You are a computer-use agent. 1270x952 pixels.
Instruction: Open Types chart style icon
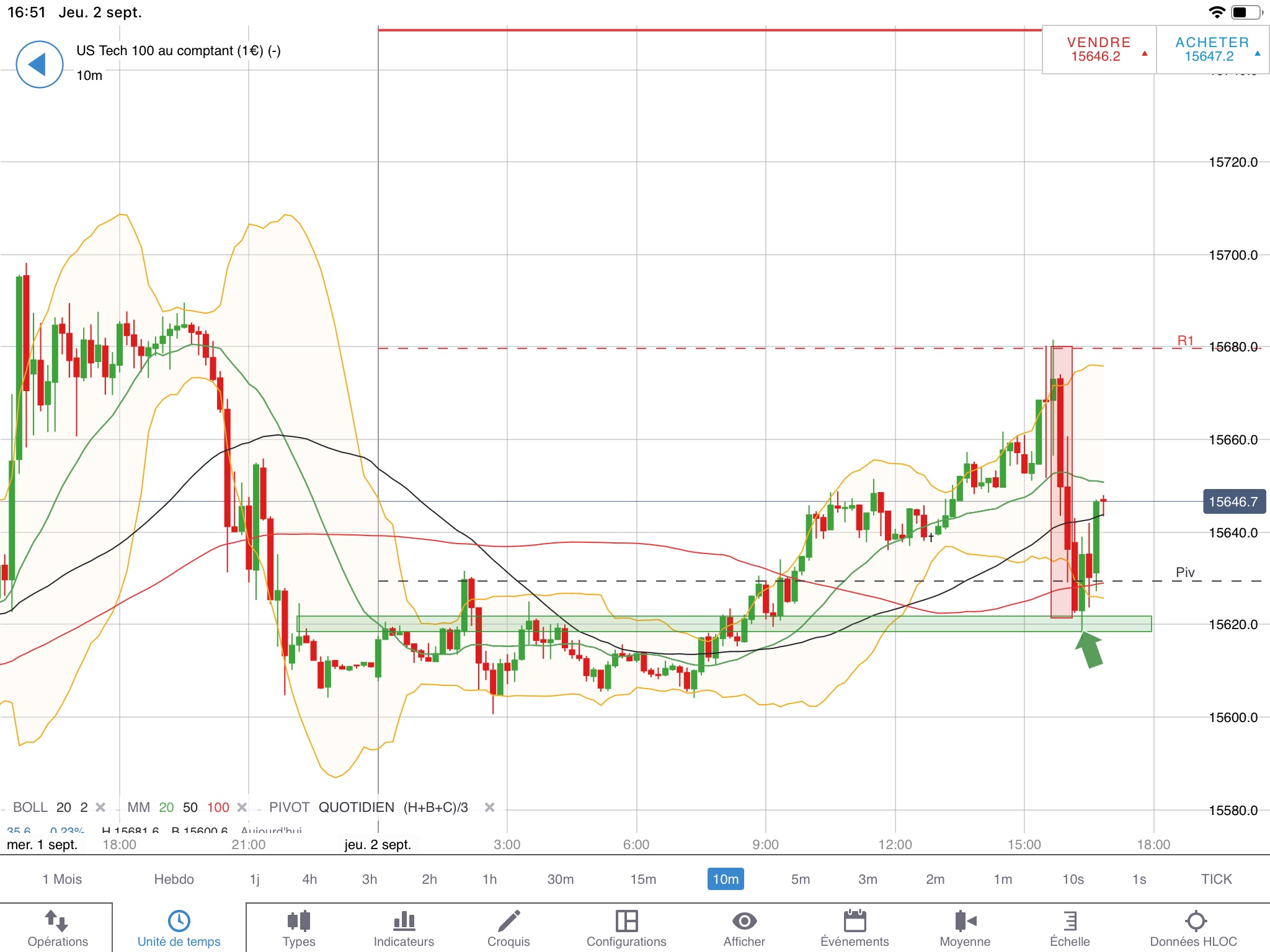(299, 922)
